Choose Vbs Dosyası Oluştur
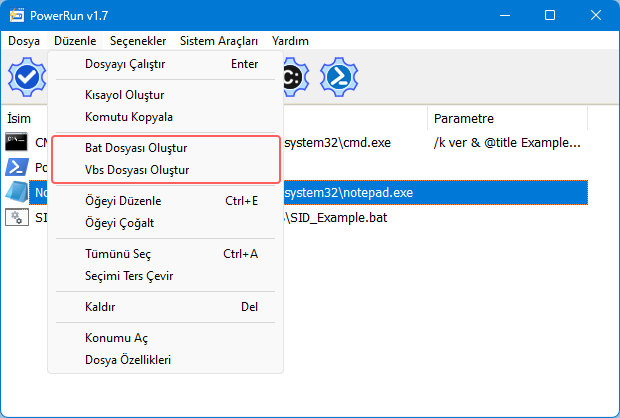The width and height of the screenshot is (620, 418). [165, 170]
